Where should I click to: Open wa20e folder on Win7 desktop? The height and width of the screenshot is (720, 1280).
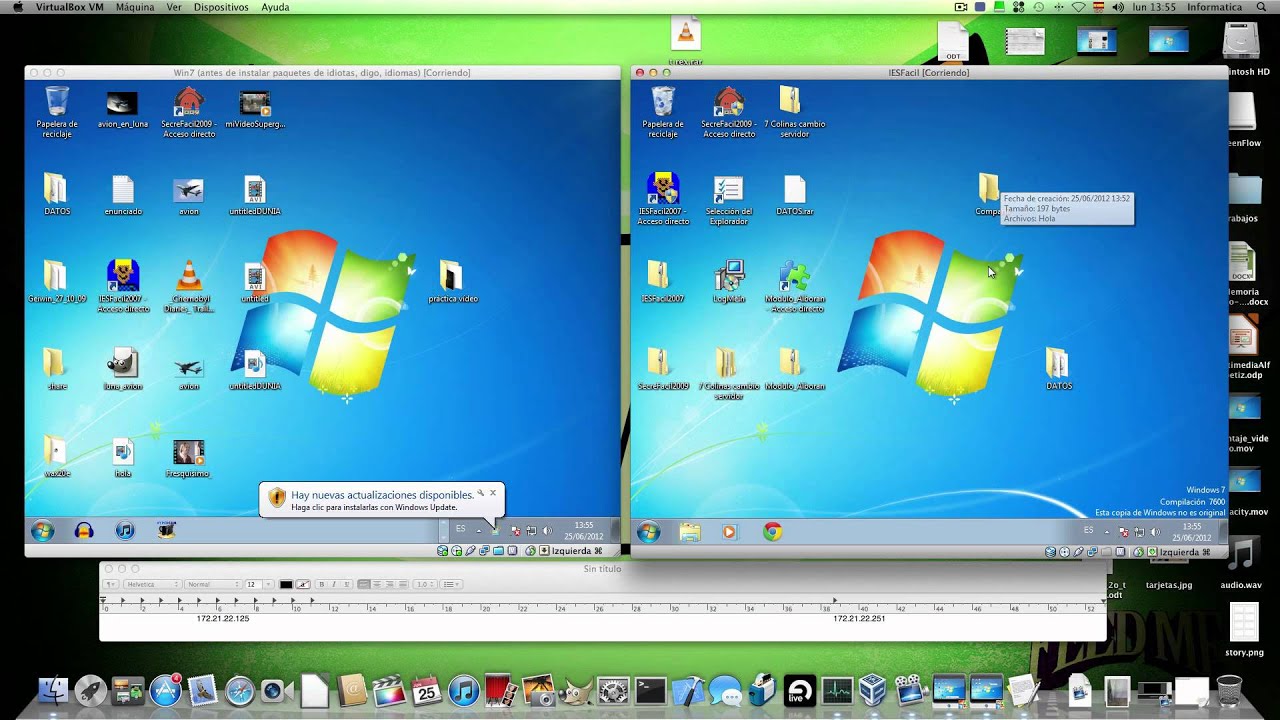[56, 457]
